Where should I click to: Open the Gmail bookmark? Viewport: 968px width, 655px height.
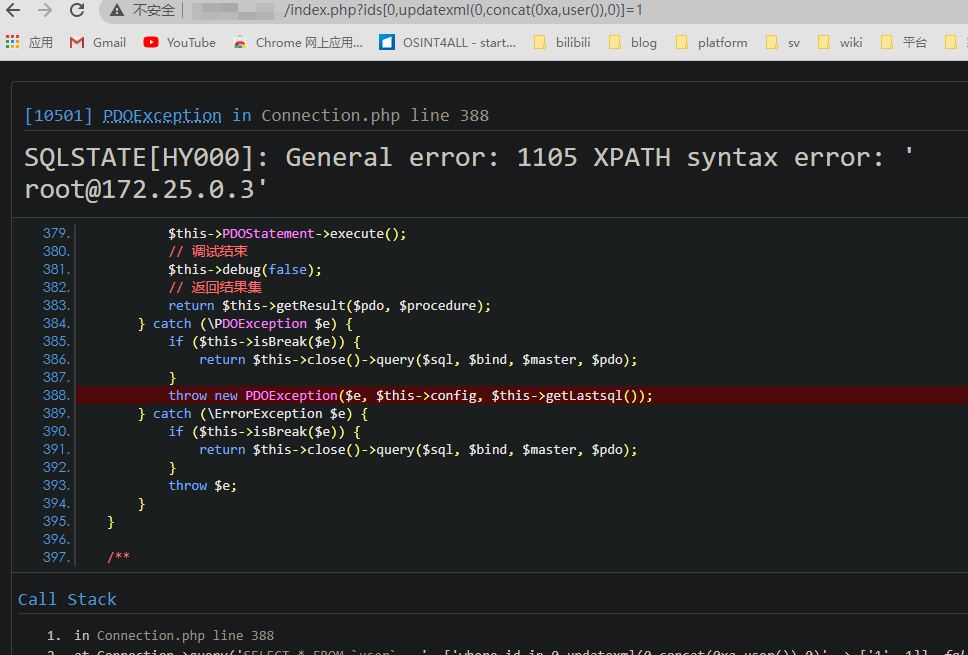coord(97,42)
